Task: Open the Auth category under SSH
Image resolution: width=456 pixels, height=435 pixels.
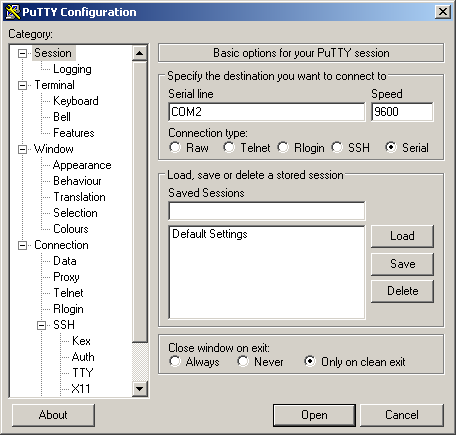Action: tap(83, 357)
